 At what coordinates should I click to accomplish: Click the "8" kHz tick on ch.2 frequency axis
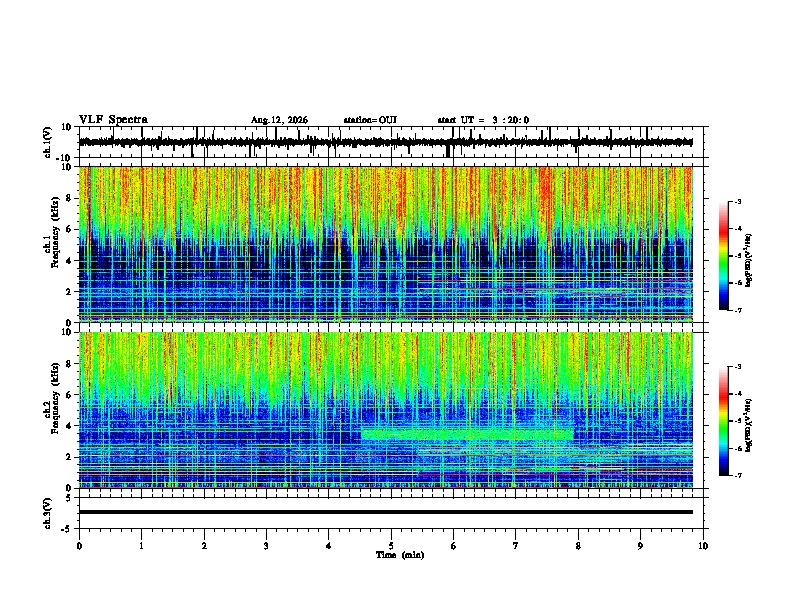coord(70,364)
